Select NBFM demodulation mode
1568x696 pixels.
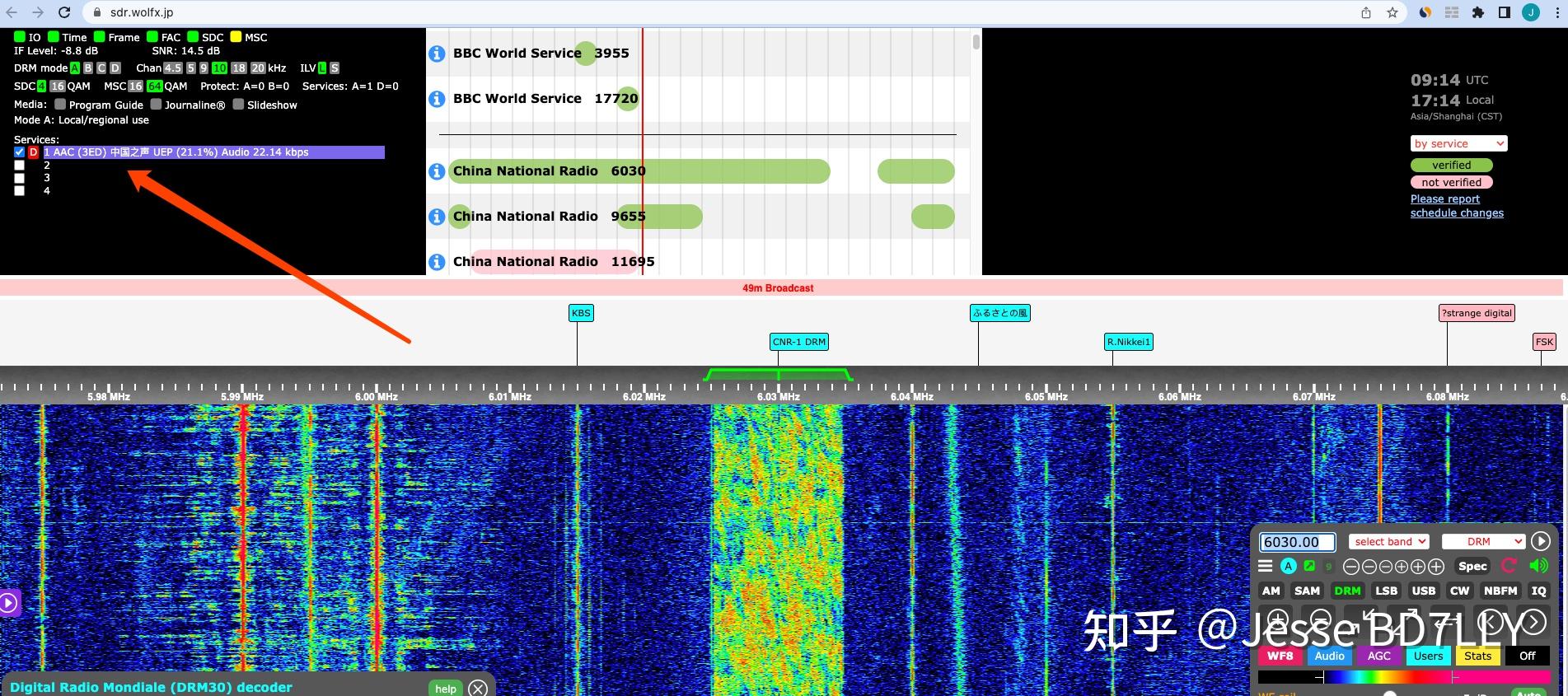1500,591
